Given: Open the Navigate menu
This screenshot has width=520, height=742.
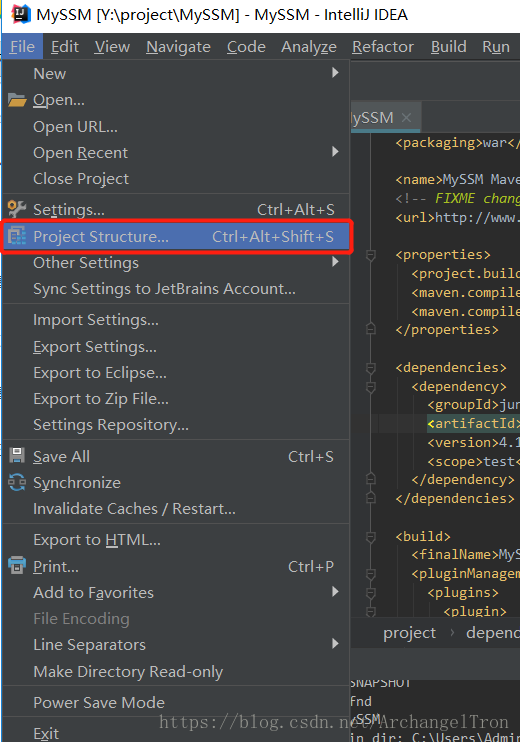Looking at the screenshot, I should coord(178,46).
